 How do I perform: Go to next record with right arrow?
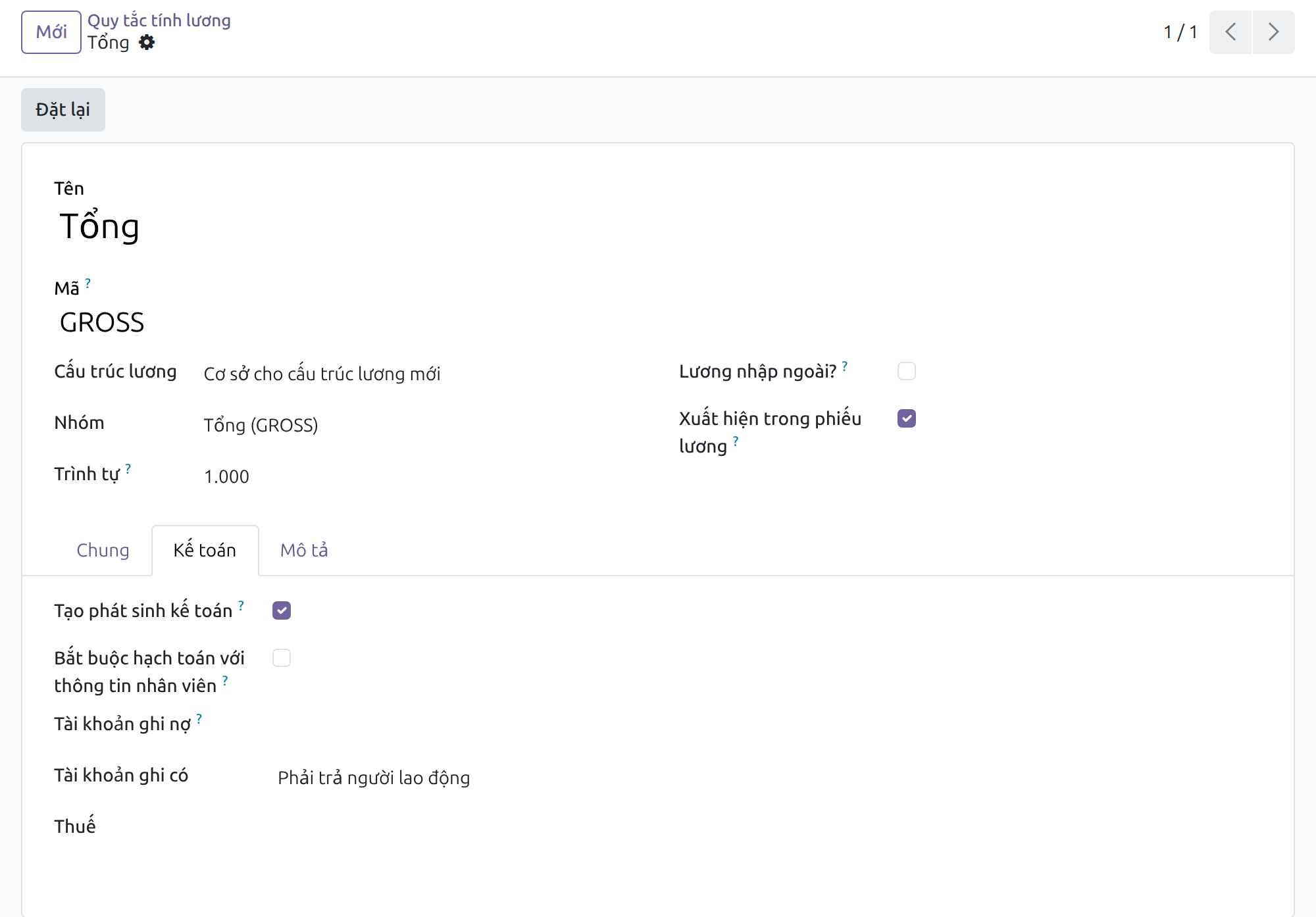tap(1274, 32)
